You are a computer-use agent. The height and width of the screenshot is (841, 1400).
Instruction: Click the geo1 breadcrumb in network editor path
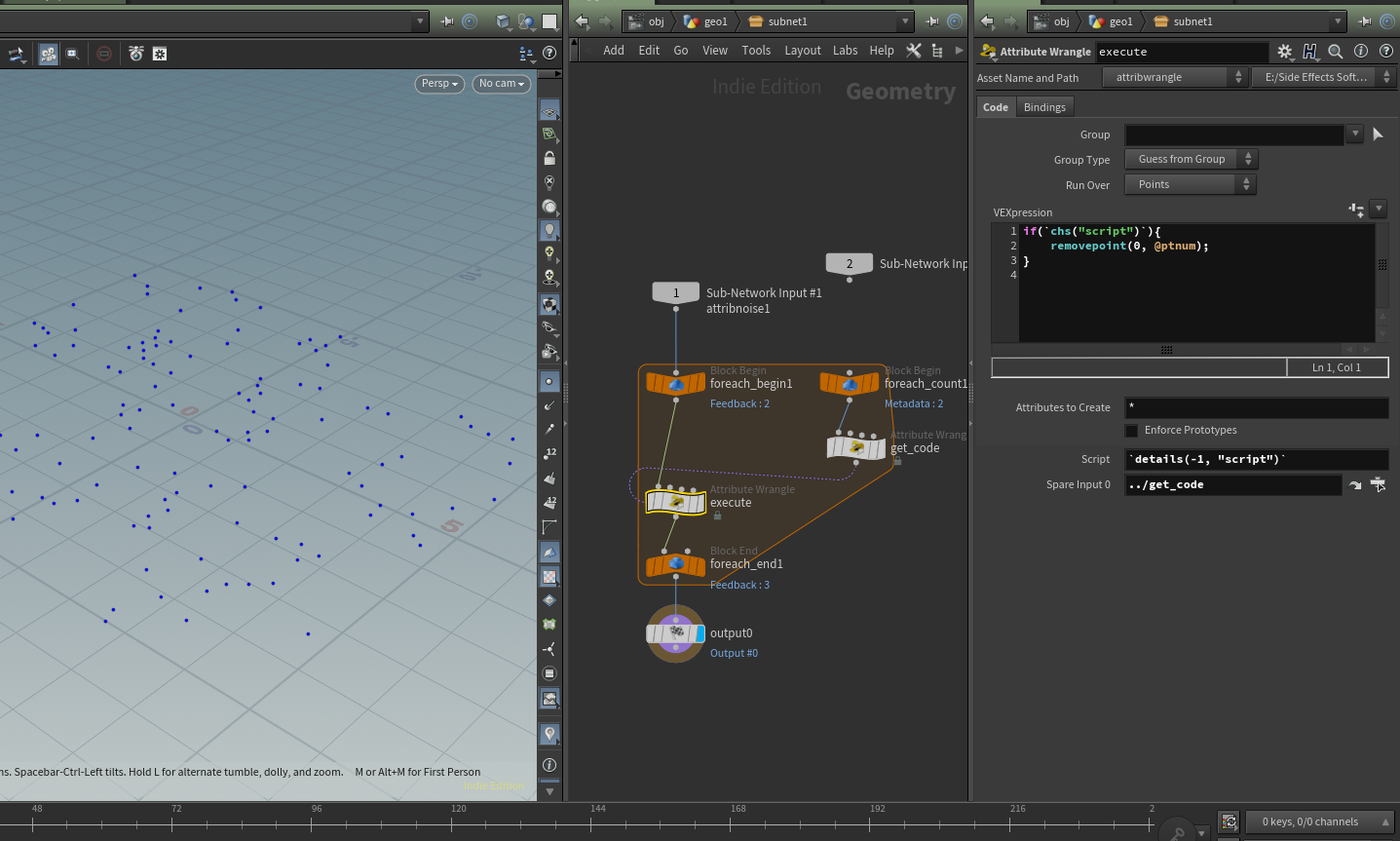click(x=714, y=21)
